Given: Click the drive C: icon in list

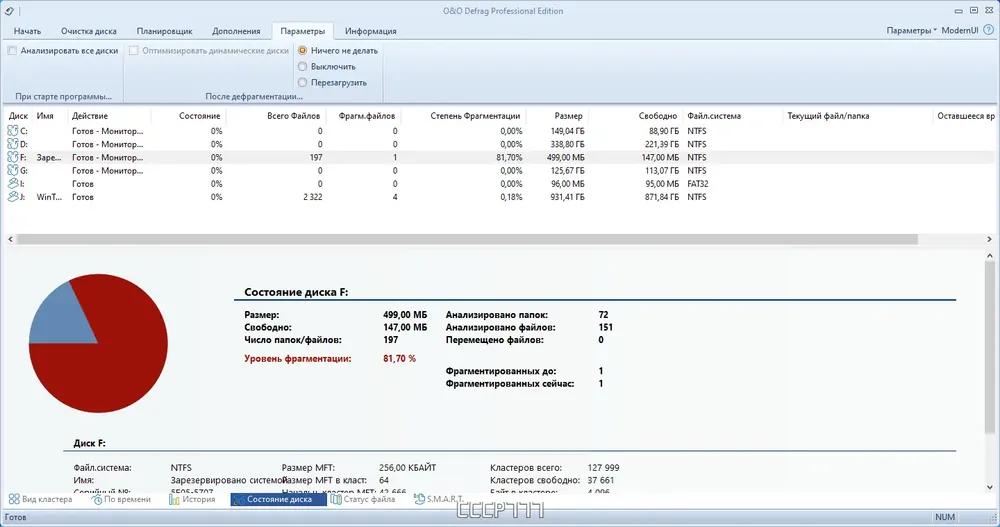Looking at the screenshot, I should pyautogui.click(x=13, y=131).
